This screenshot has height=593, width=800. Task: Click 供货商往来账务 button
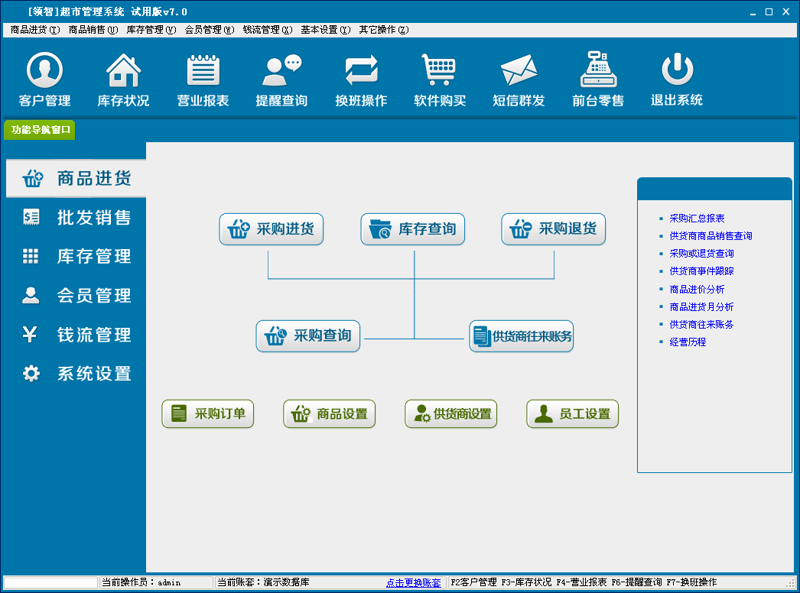521,336
